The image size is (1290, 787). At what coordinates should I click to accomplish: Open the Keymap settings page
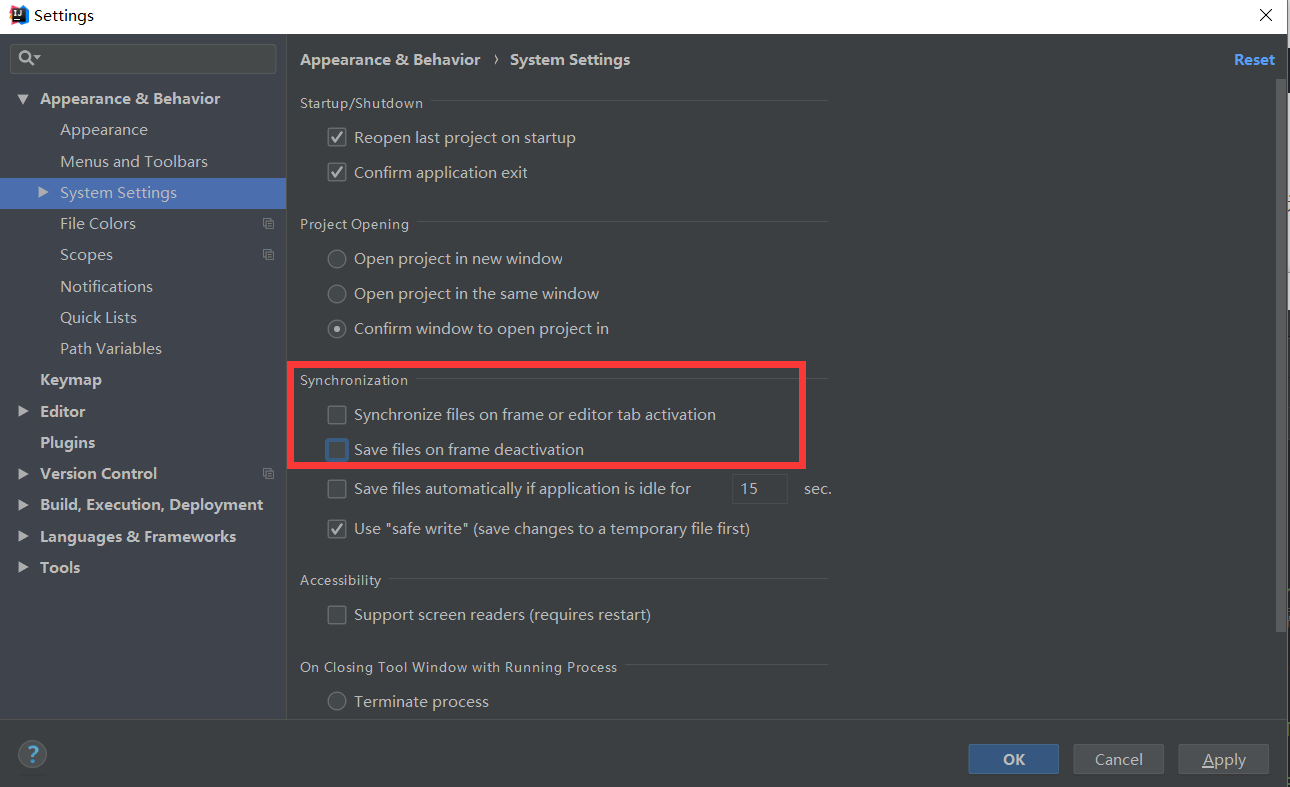point(70,380)
